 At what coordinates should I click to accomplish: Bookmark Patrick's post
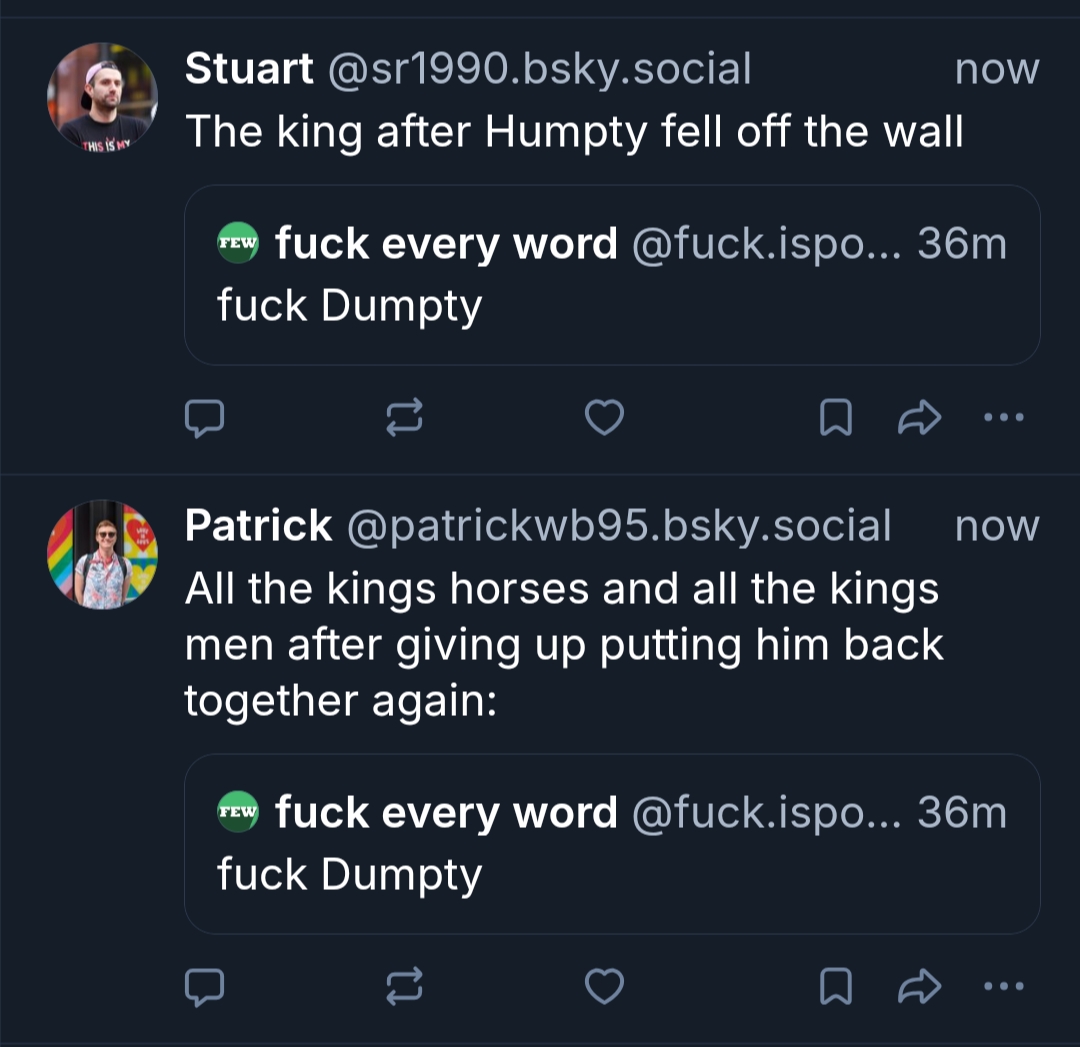click(x=835, y=987)
